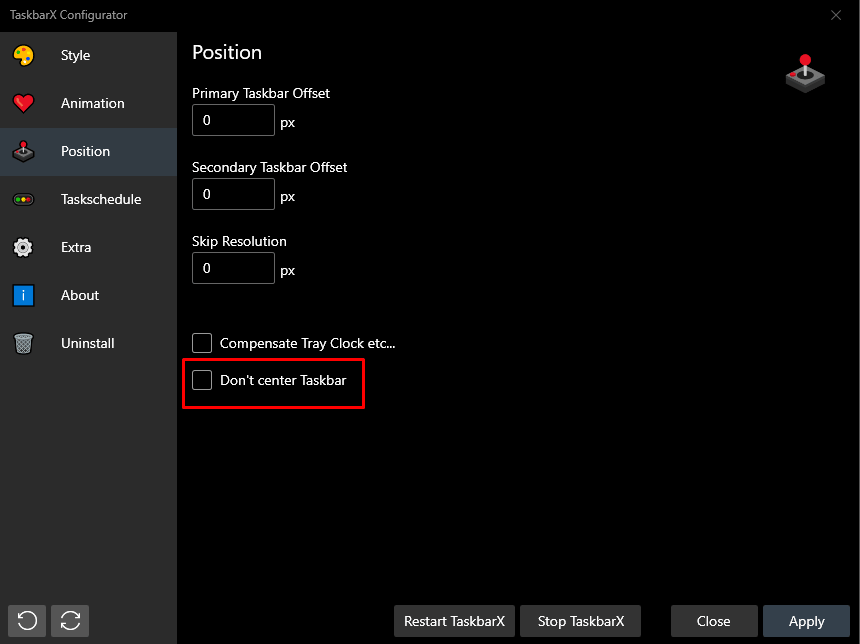Focus the Primary Taskbar Offset field
The width and height of the screenshot is (860, 644).
(233, 120)
